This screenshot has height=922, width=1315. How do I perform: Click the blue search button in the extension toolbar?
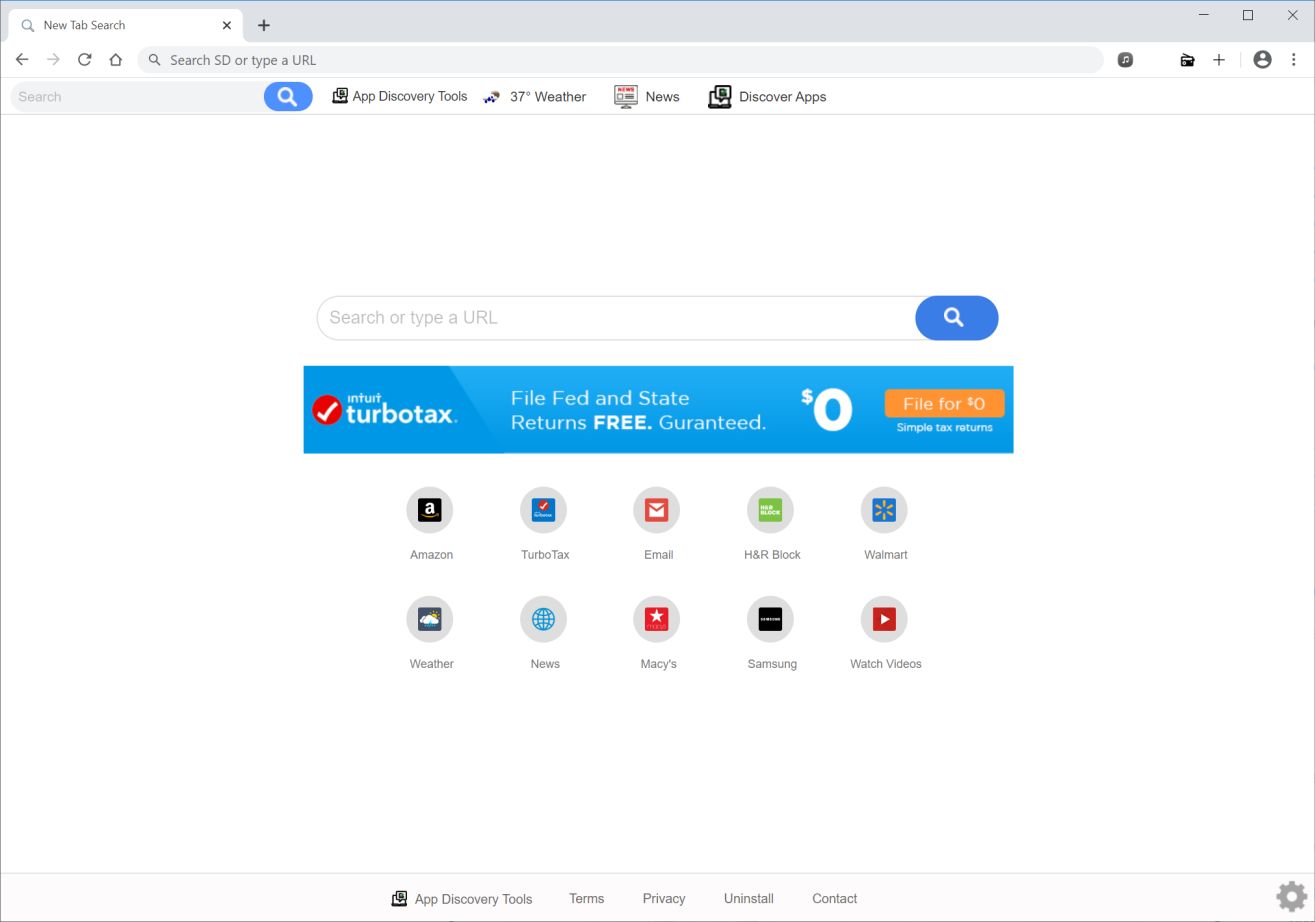pyautogui.click(x=288, y=97)
